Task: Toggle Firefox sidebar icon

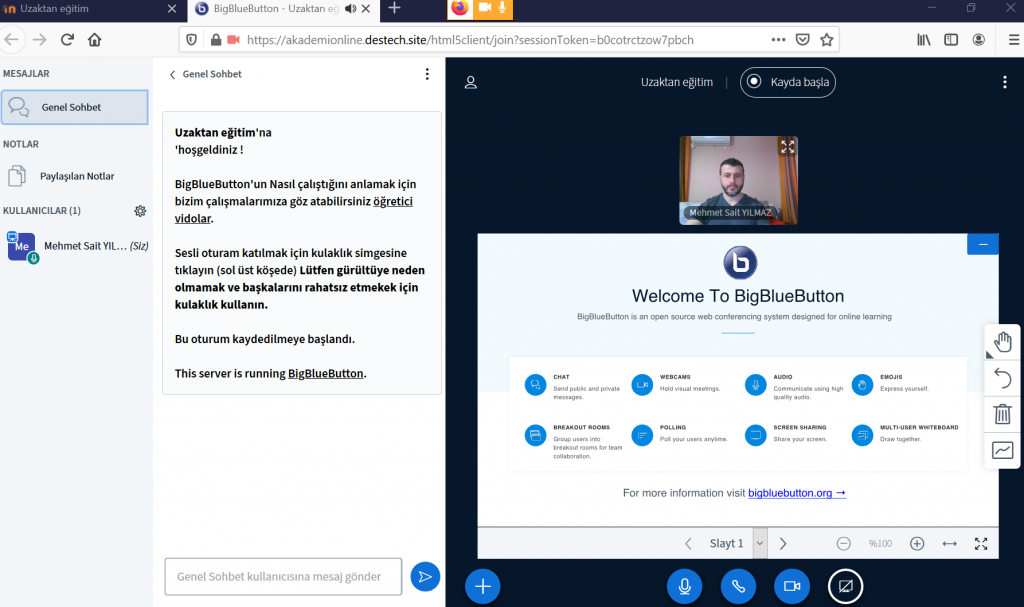Action: click(x=951, y=40)
